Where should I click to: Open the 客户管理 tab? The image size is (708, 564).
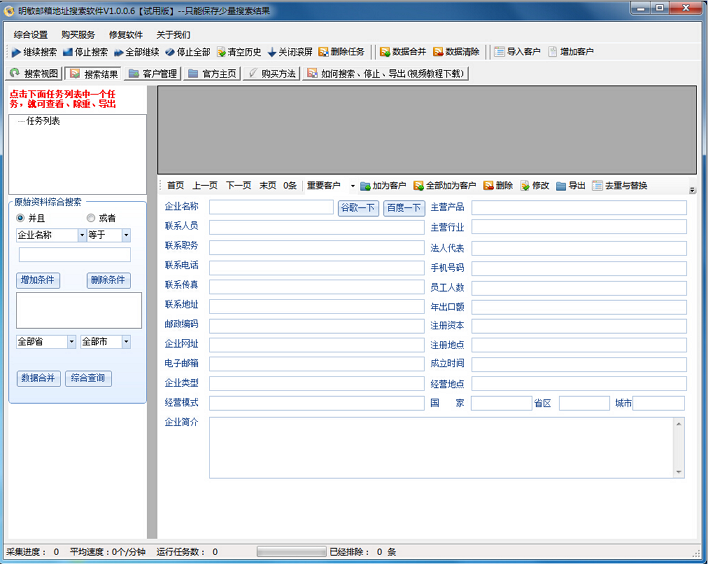click(153, 73)
